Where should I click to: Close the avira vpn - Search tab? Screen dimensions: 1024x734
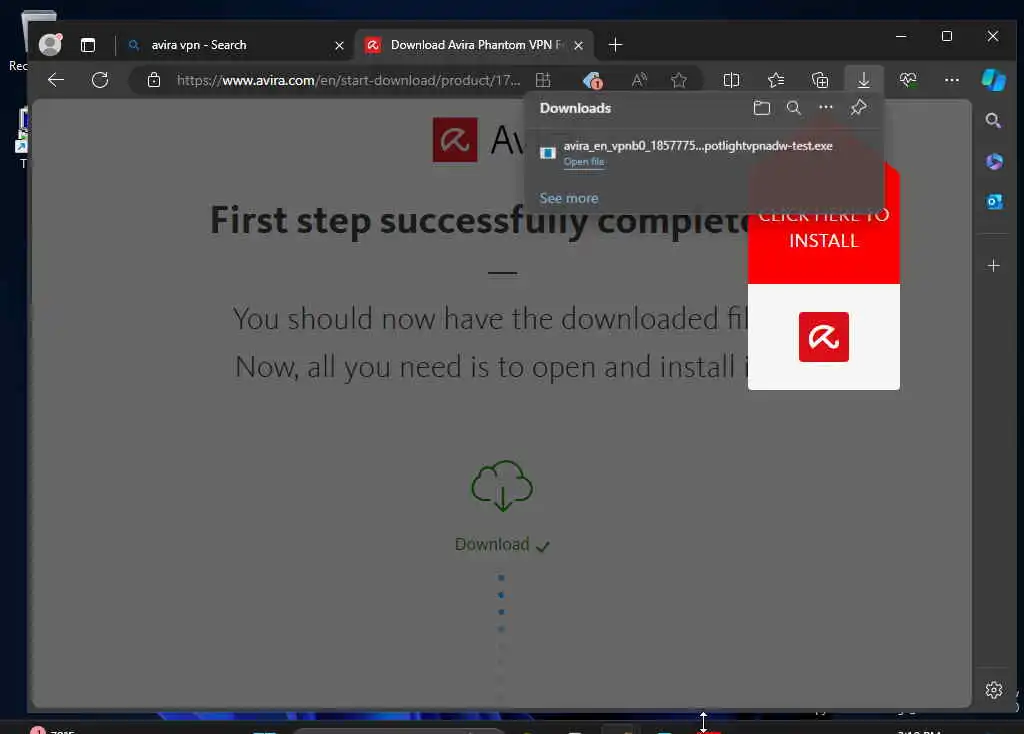(x=339, y=46)
